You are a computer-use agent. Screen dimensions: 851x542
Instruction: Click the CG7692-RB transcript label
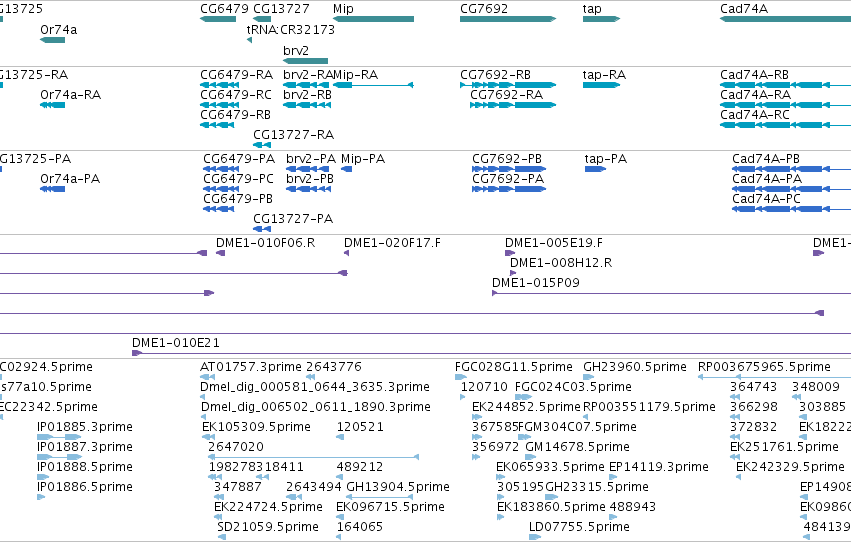pyautogui.click(x=496, y=74)
